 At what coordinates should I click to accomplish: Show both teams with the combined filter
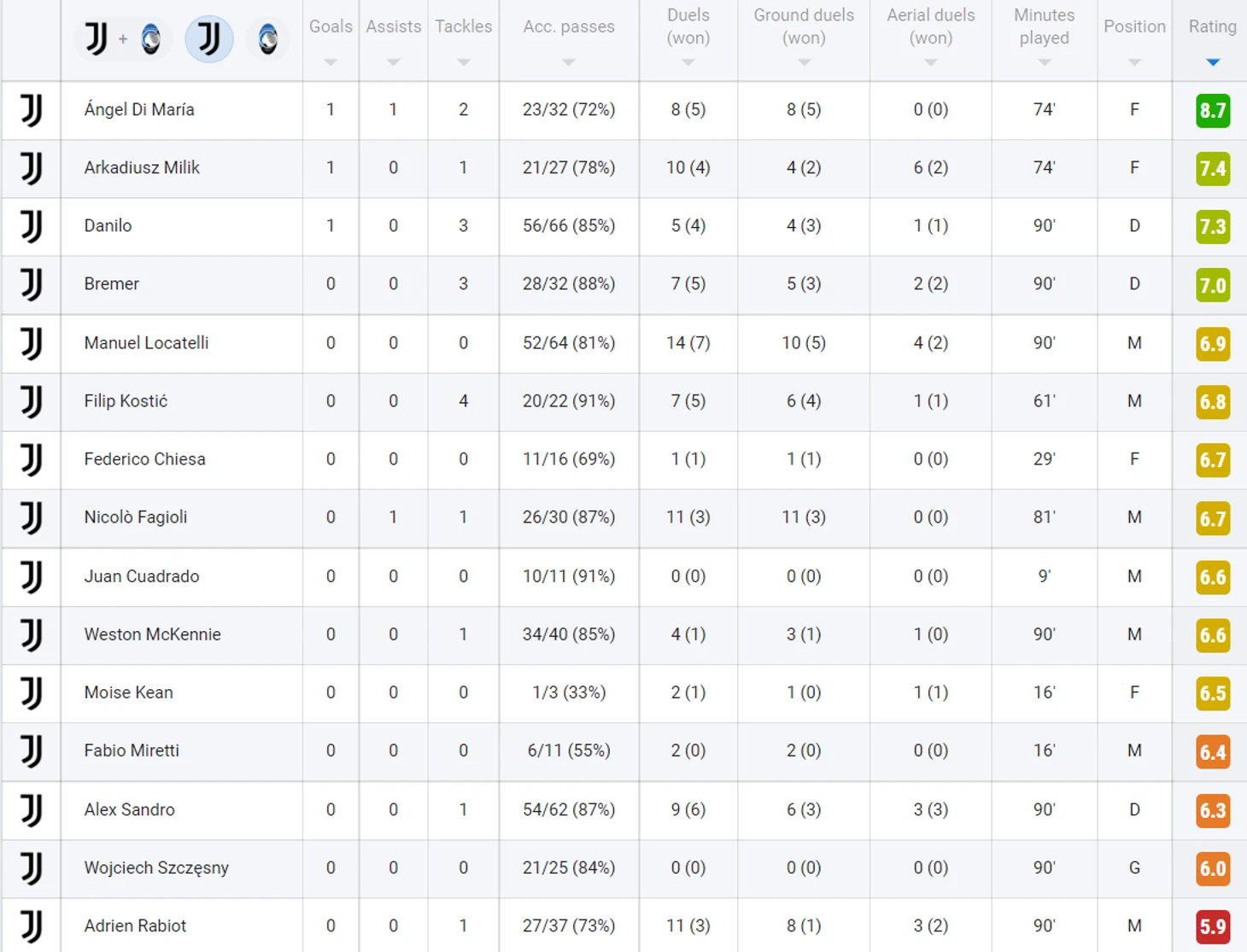[124, 39]
